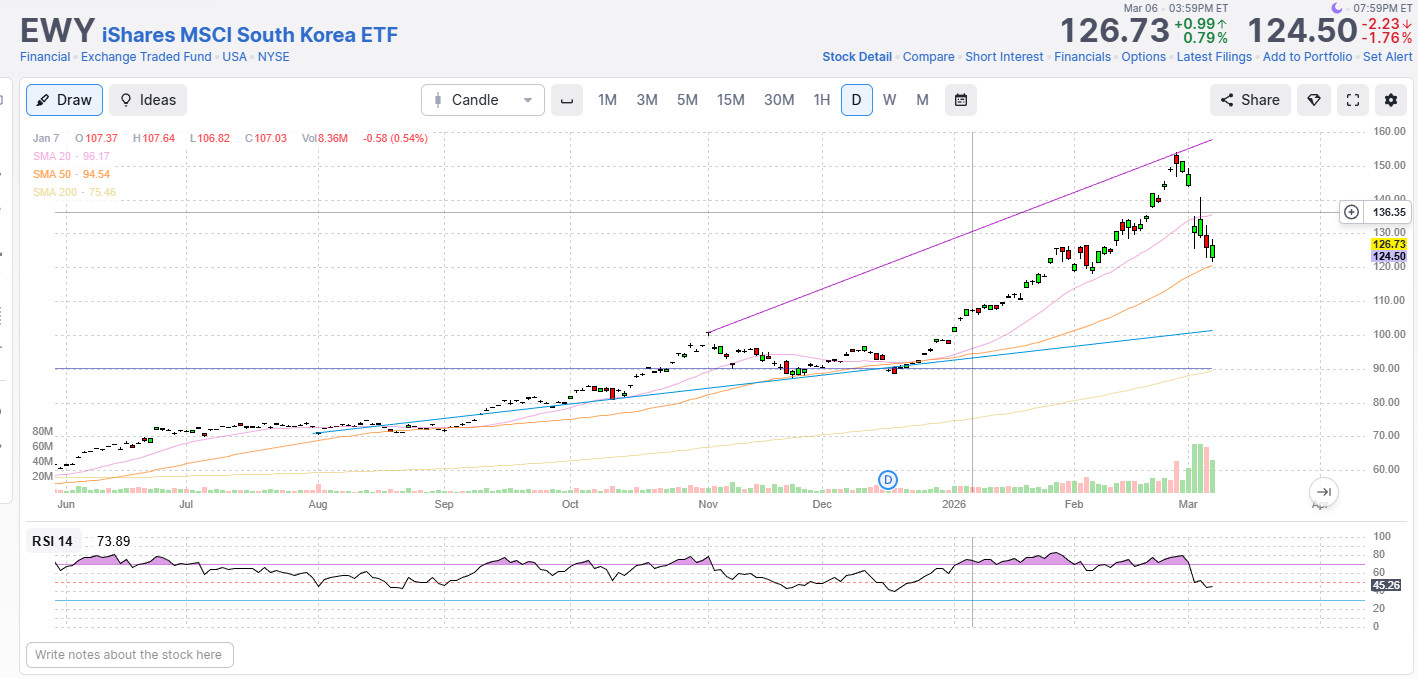The width and height of the screenshot is (1418, 678).
Task: Click the Add to Portfolio link
Action: tap(1307, 57)
